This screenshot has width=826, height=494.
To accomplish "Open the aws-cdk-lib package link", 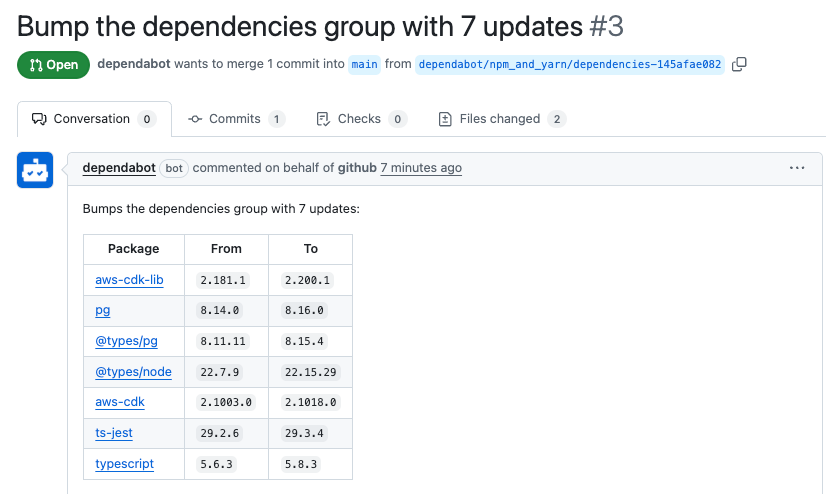I will pos(129,280).
